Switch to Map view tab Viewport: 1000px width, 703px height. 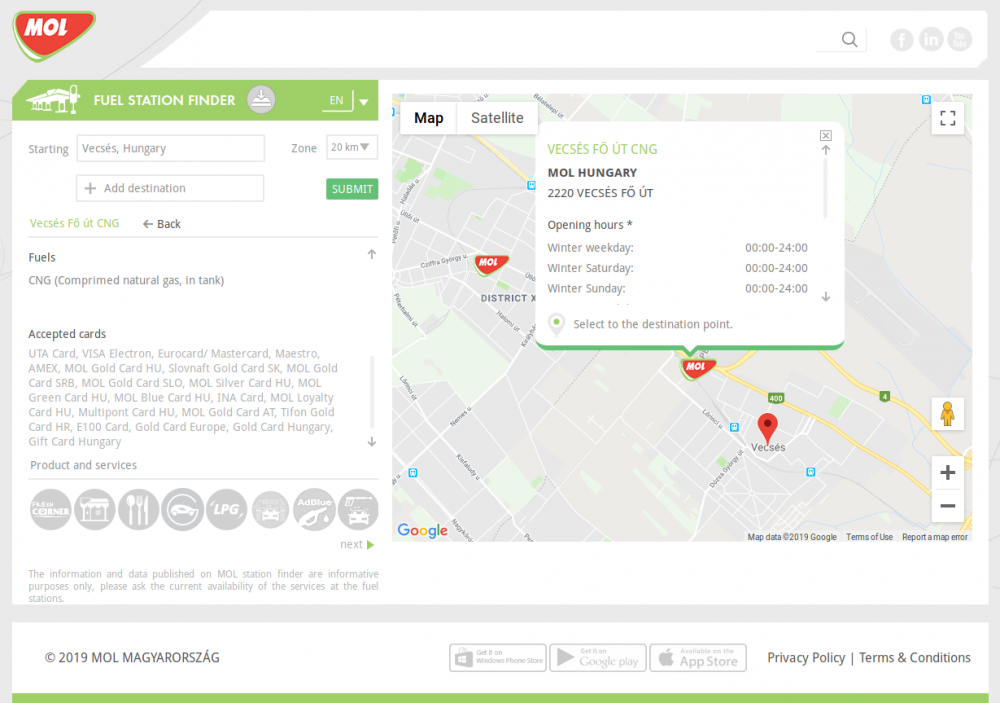point(429,118)
